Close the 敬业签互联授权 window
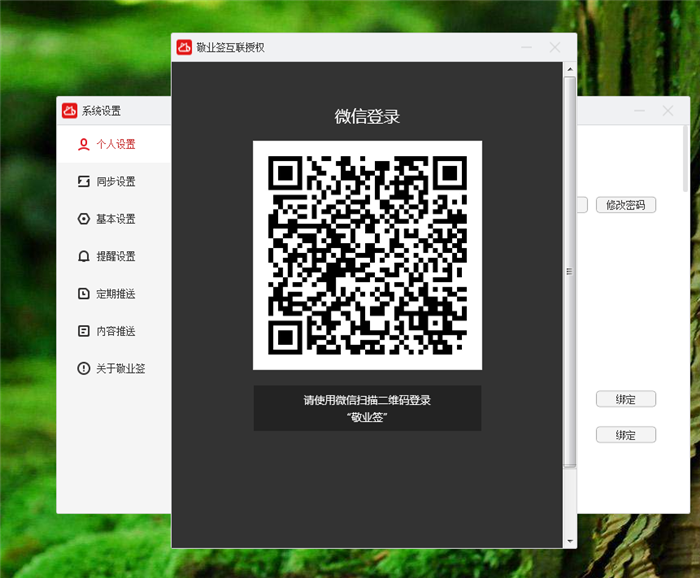This screenshot has width=700, height=578. point(555,47)
